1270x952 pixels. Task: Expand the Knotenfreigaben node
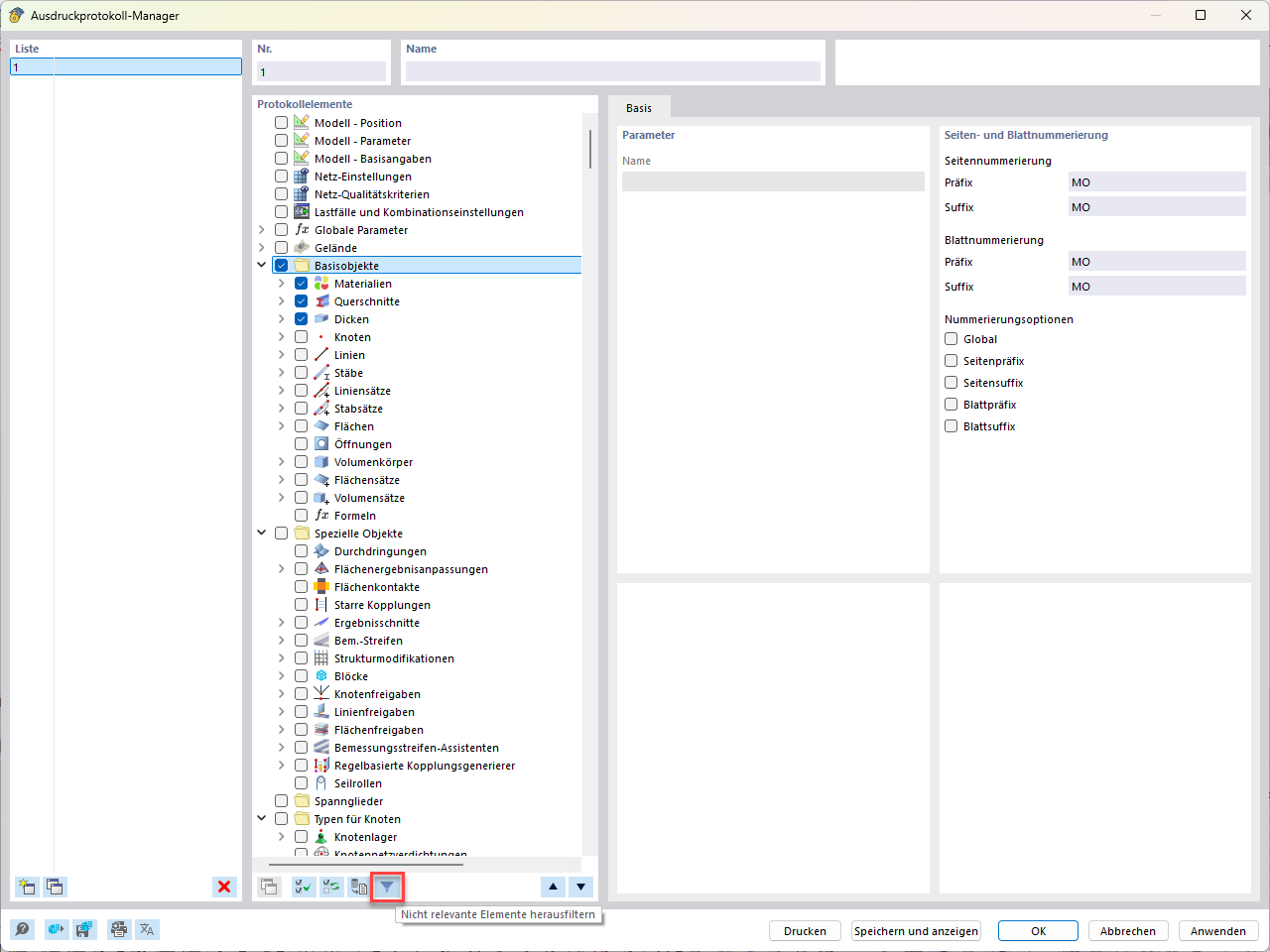pyautogui.click(x=282, y=694)
